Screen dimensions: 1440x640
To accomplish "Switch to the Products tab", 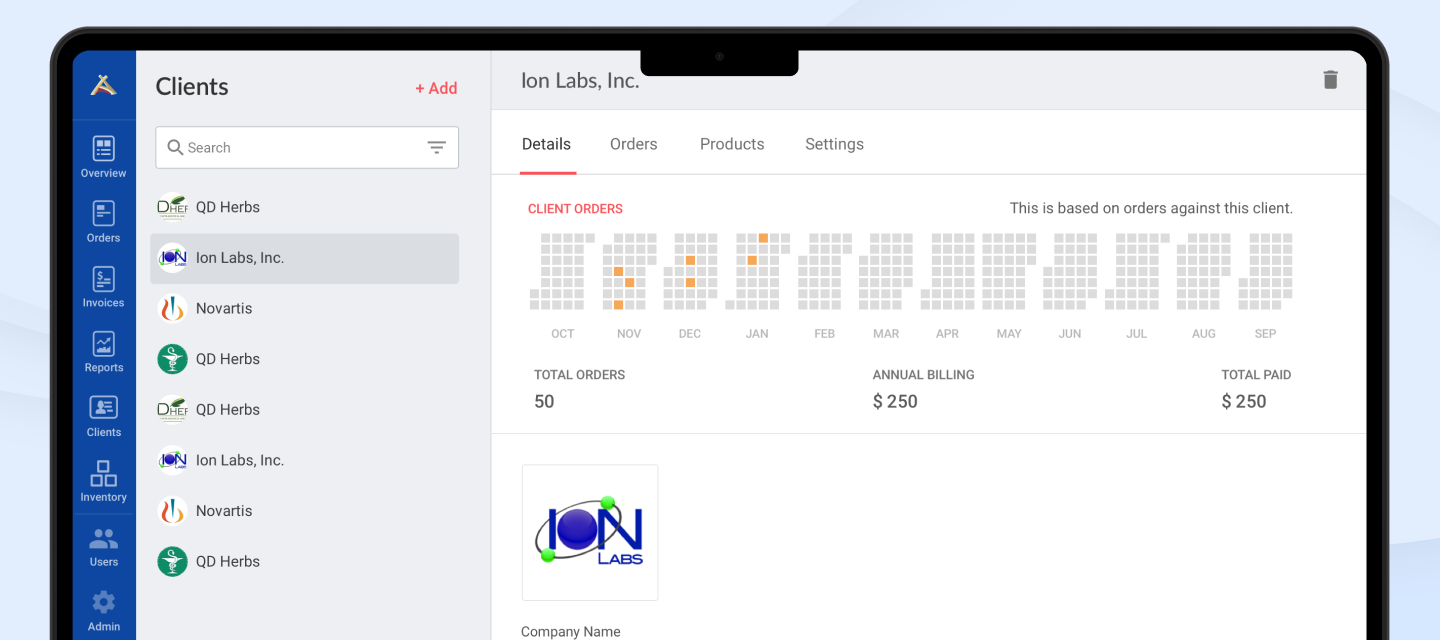I will coord(731,144).
